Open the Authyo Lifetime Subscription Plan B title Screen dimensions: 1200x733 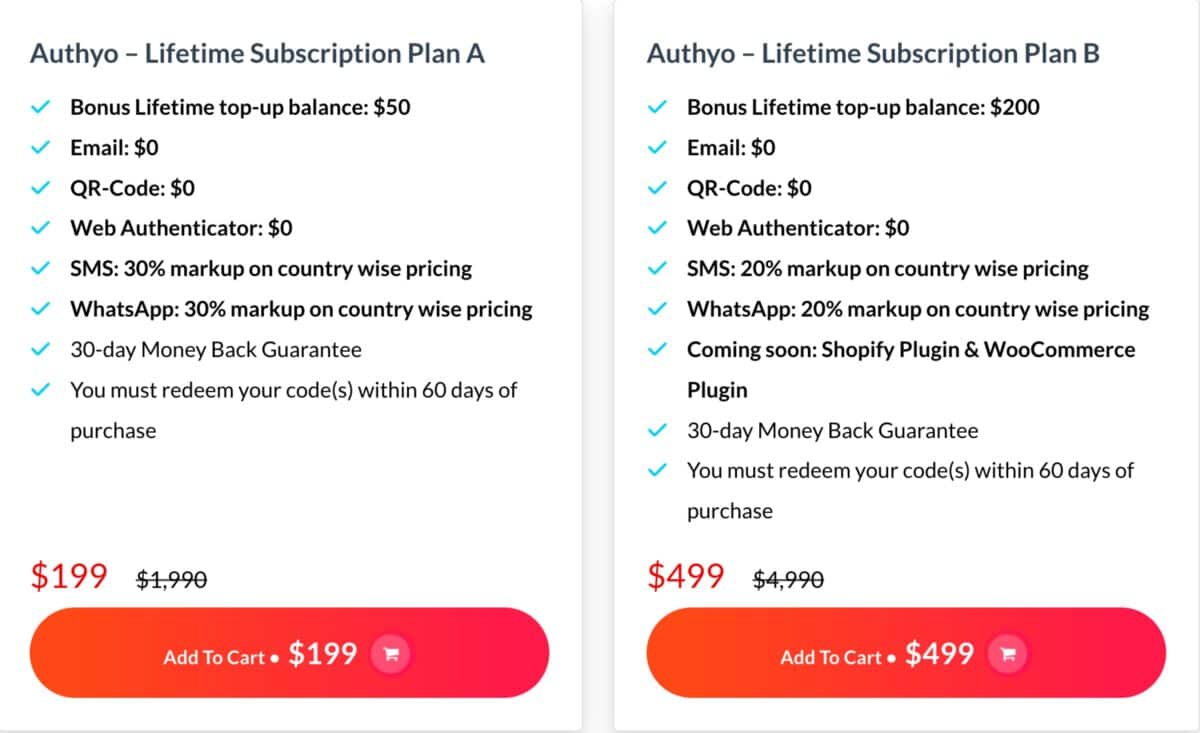(874, 53)
